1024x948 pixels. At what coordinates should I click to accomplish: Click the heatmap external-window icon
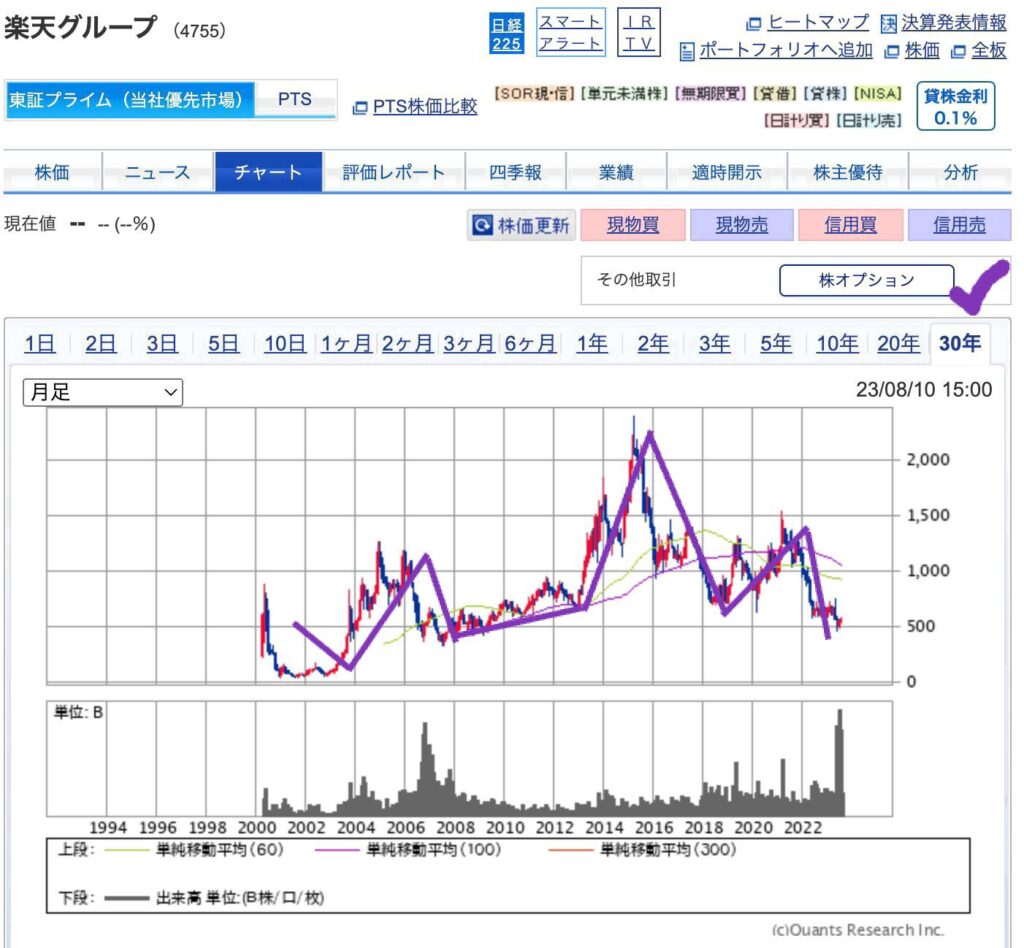[x=754, y=24]
